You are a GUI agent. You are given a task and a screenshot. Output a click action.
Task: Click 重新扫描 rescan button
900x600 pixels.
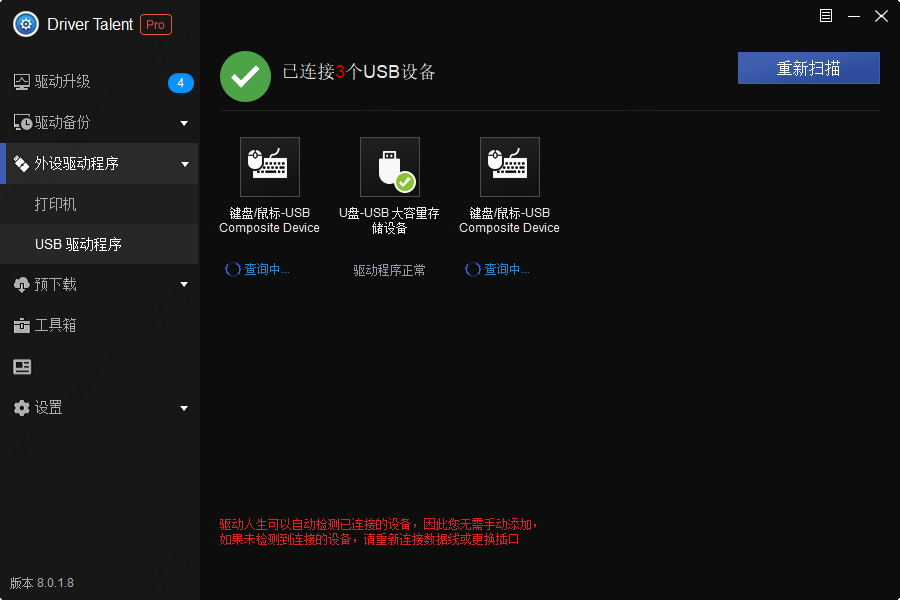click(808, 68)
